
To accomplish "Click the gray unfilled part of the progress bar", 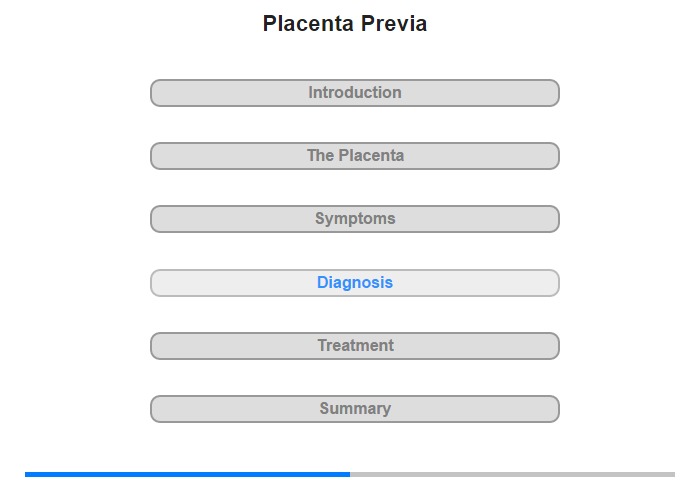I will pyautogui.click(x=512, y=474).
